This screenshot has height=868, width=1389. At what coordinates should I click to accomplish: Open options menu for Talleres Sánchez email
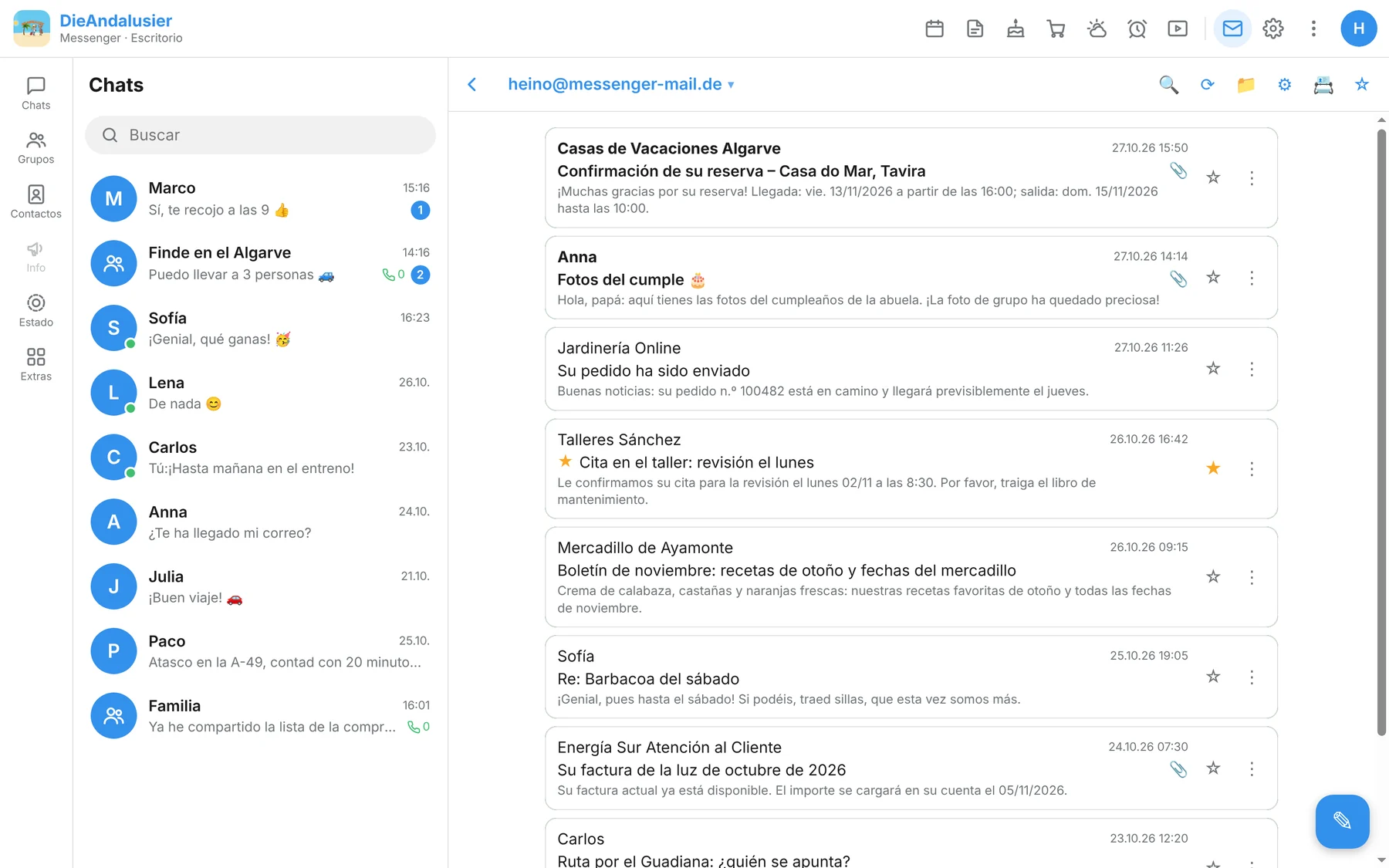1252,469
